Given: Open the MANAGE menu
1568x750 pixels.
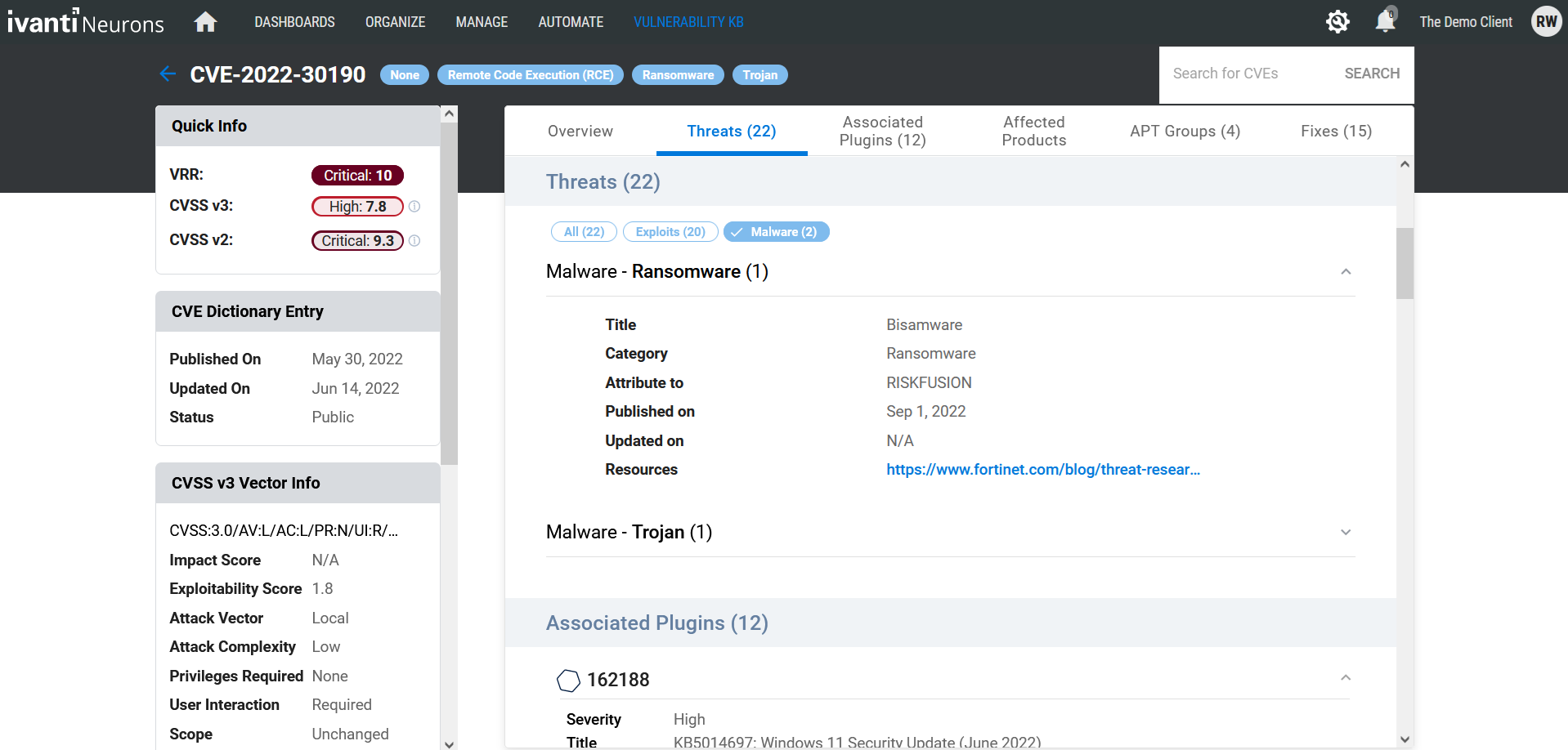Looking at the screenshot, I should coord(482,22).
